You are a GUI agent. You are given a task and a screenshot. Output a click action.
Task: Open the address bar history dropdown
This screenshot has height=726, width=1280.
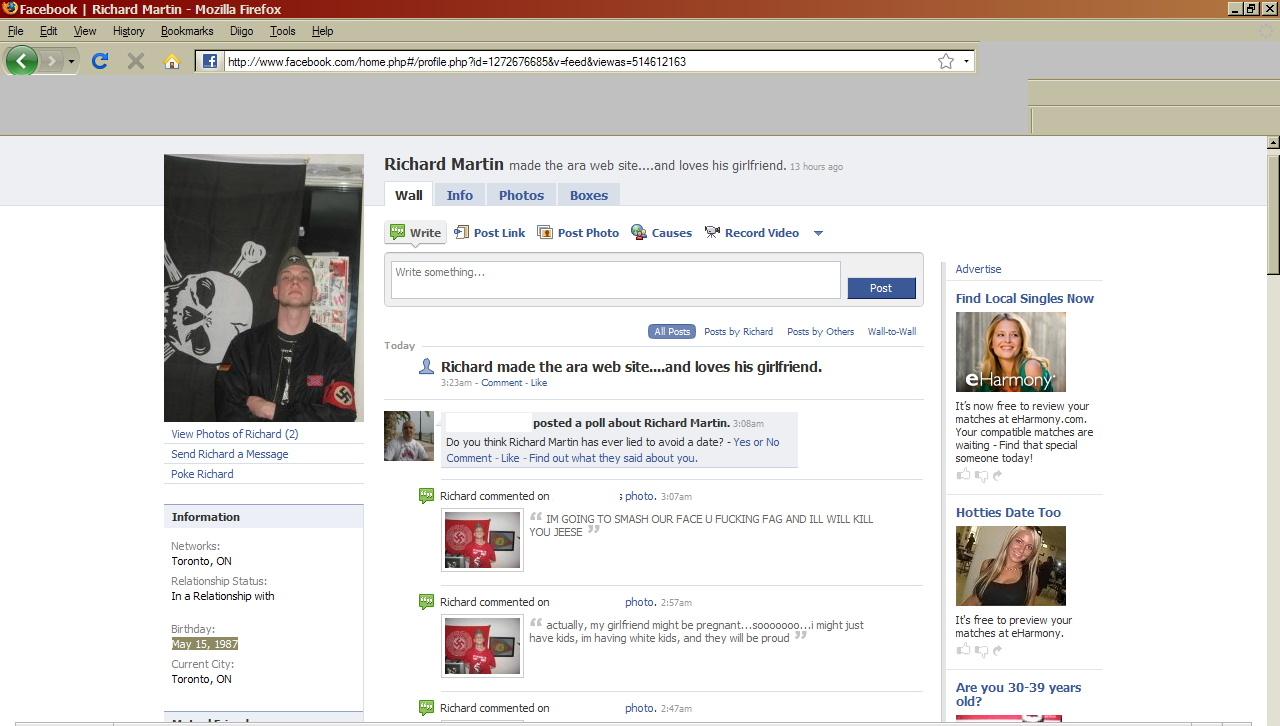966,61
